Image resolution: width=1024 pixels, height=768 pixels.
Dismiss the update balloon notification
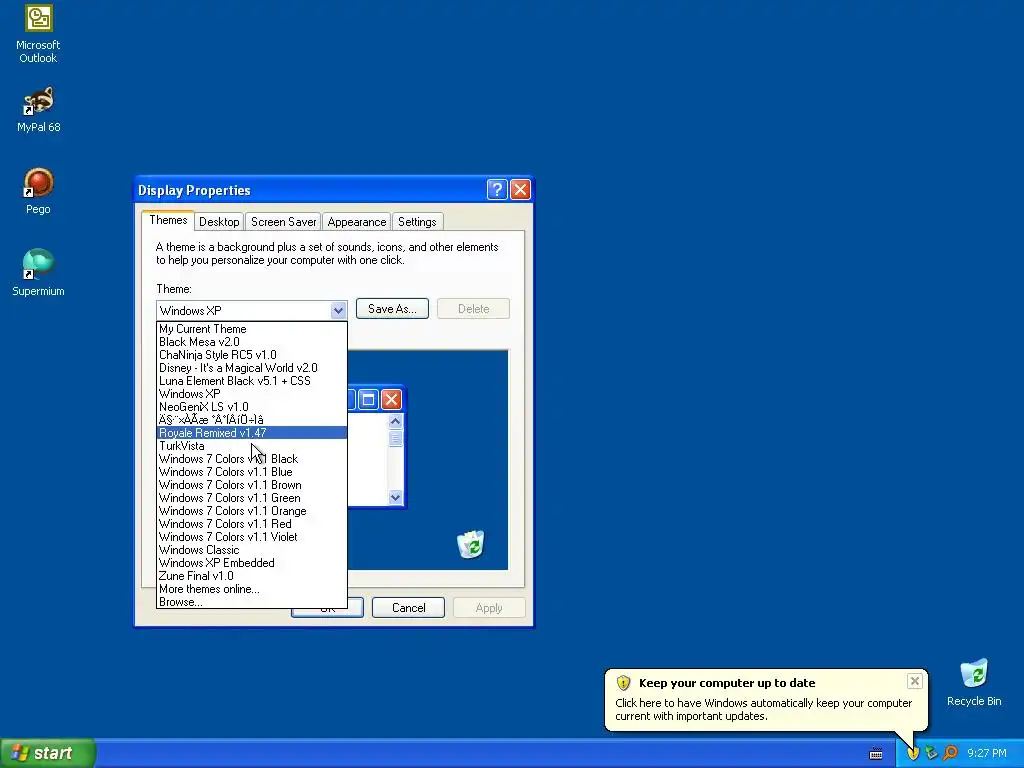click(x=914, y=681)
